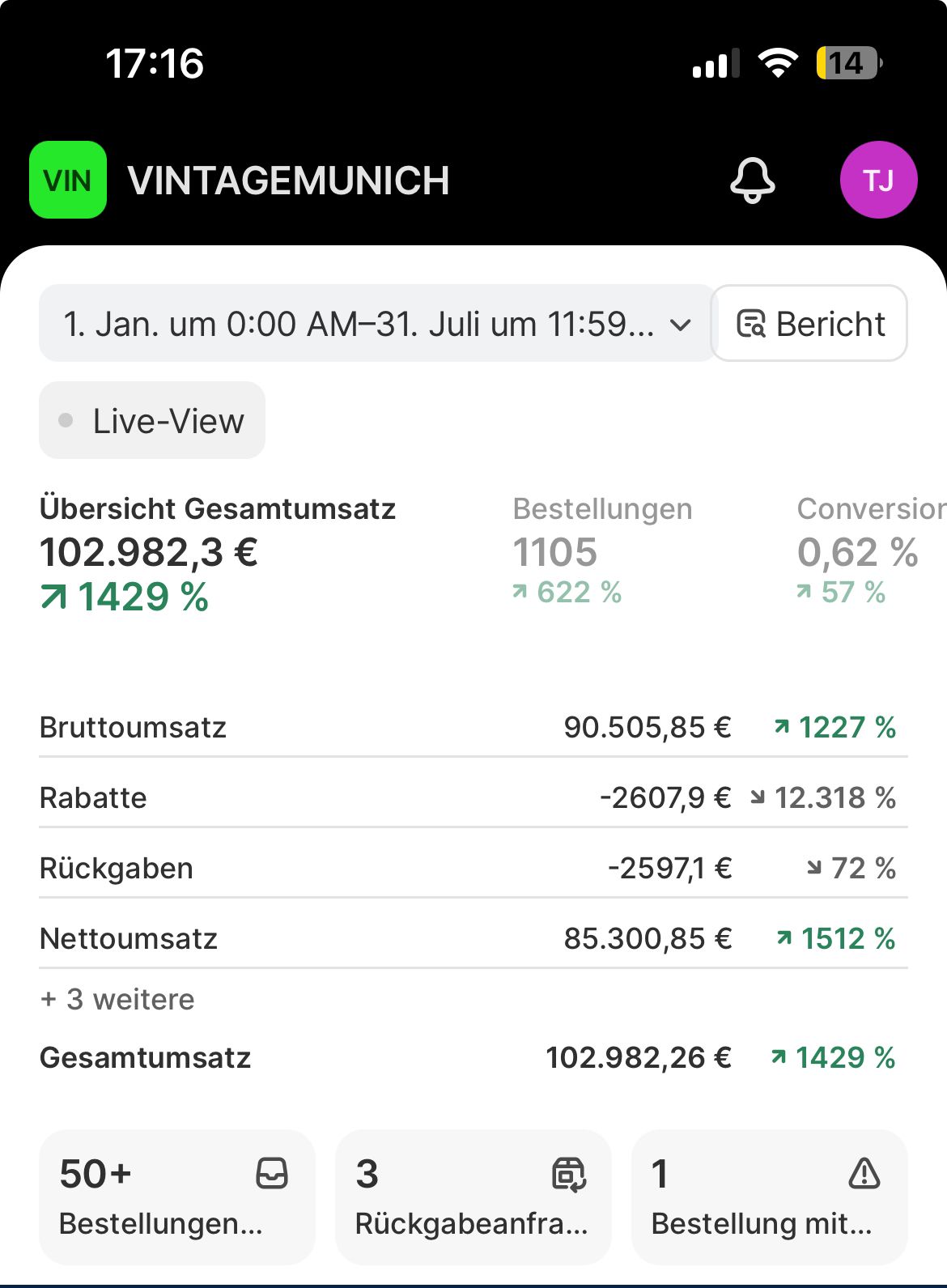Open the Nettoumsatz row
The image size is (947, 1288).
[x=473, y=938]
